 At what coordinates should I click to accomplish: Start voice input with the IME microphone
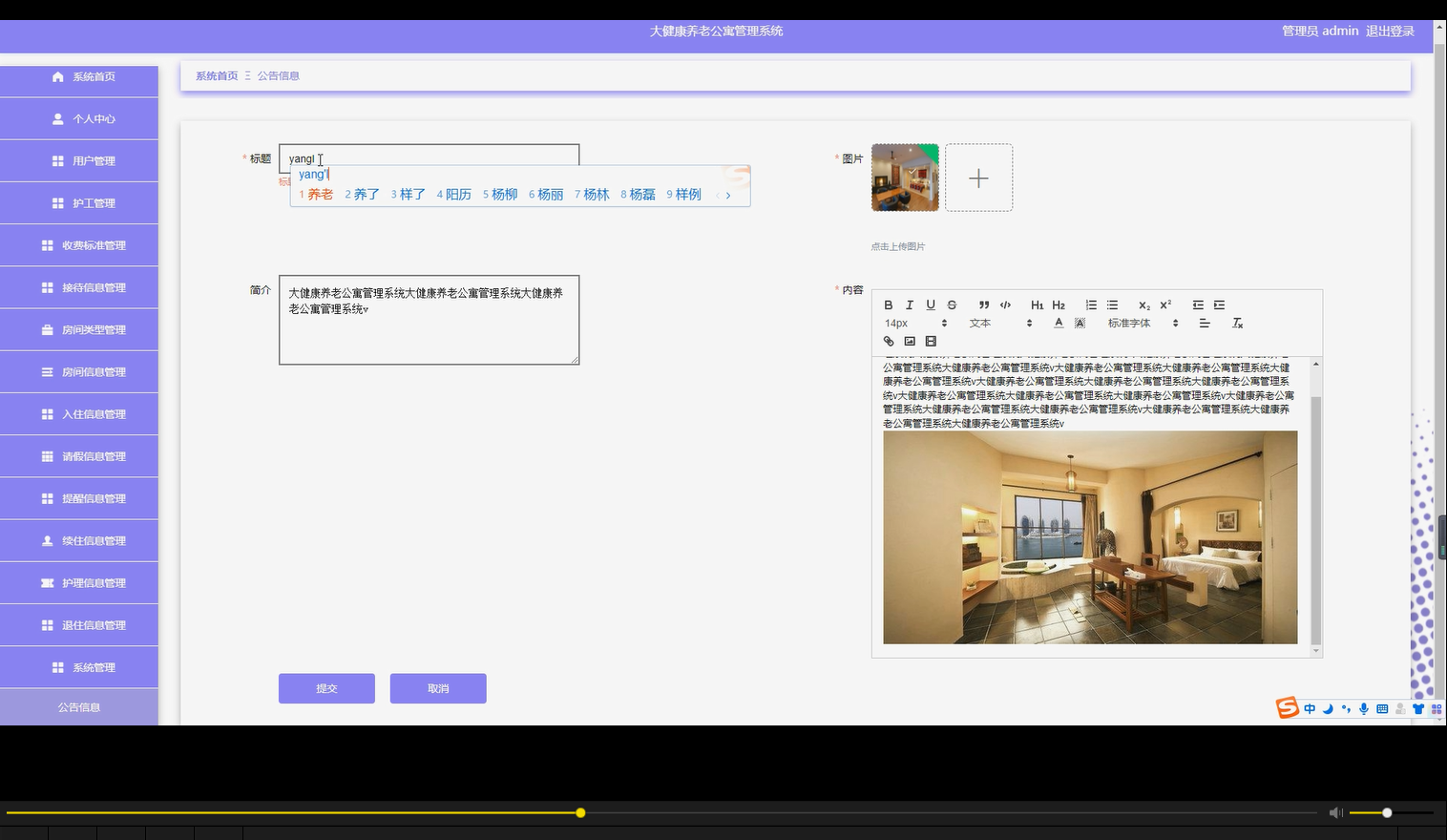(x=1364, y=708)
